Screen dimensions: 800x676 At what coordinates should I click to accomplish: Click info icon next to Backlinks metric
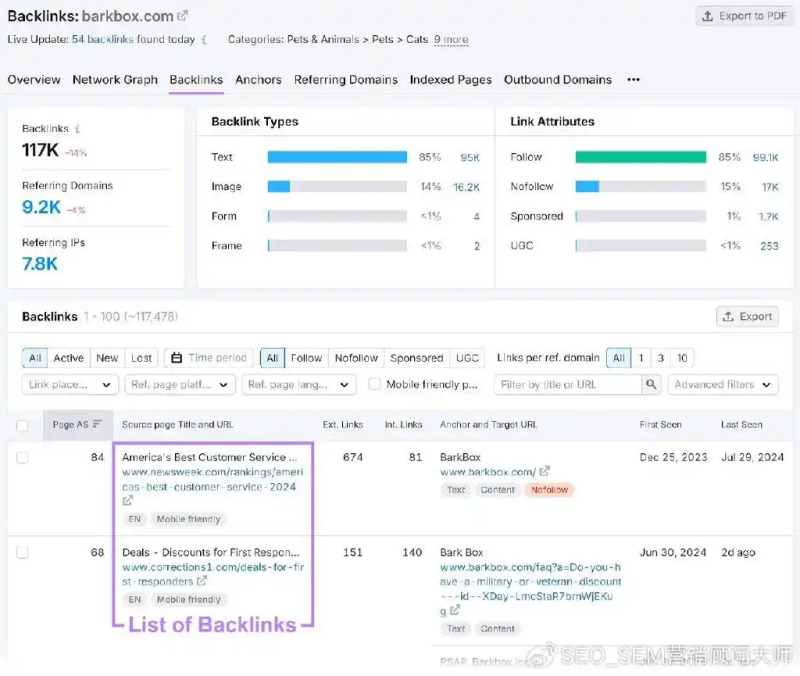[78, 129]
